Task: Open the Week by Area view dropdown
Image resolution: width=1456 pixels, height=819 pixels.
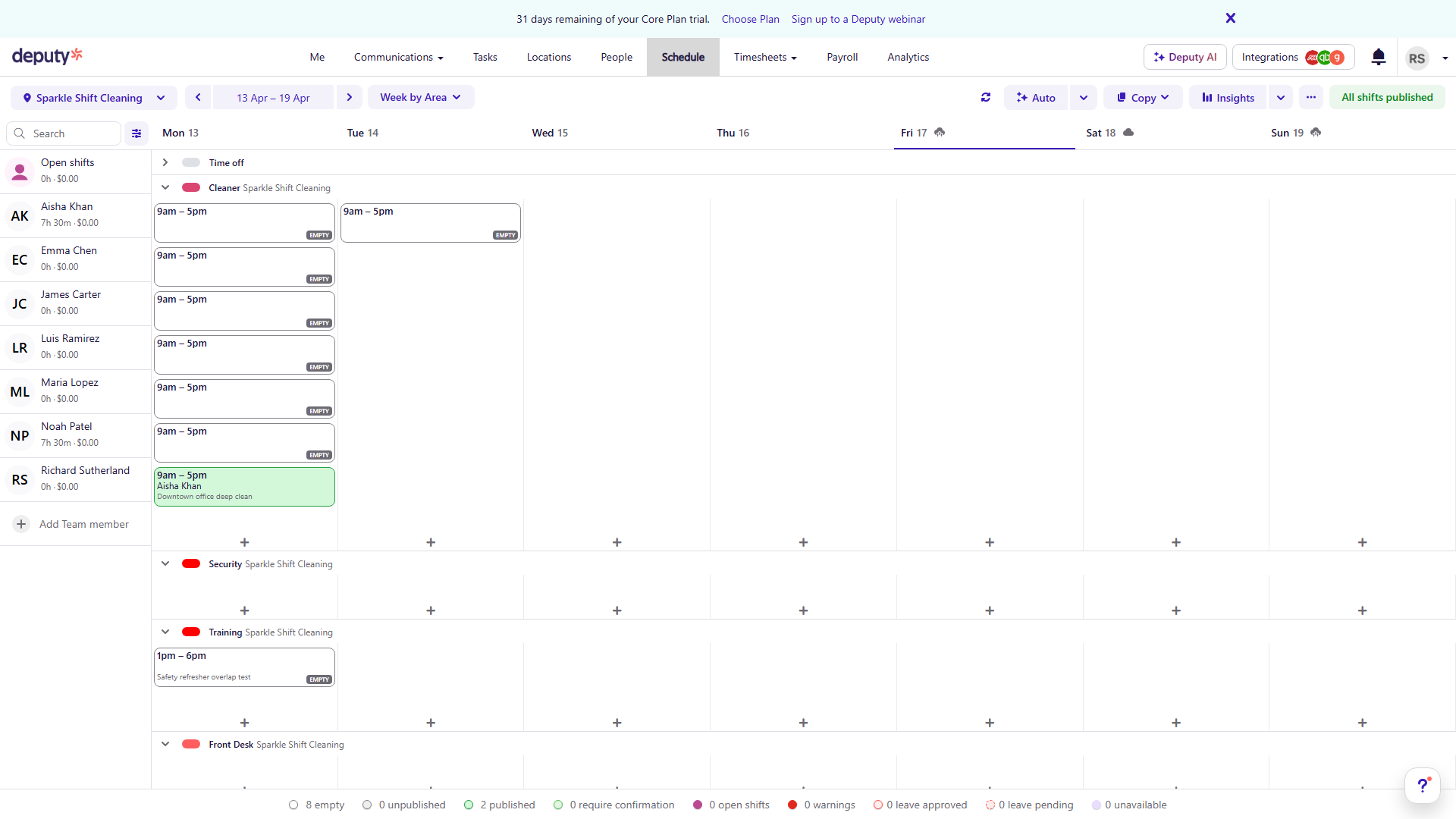Action: tap(421, 97)
